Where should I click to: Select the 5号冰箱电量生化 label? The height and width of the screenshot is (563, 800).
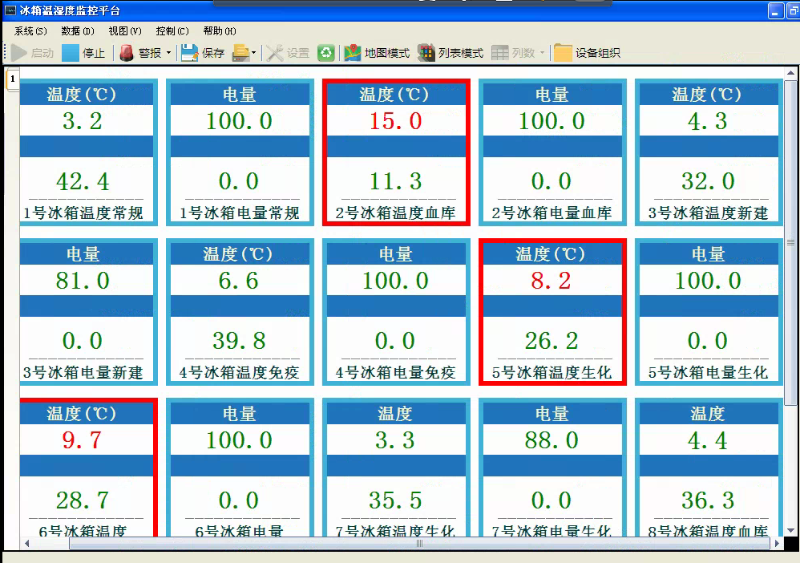point(708,372)
